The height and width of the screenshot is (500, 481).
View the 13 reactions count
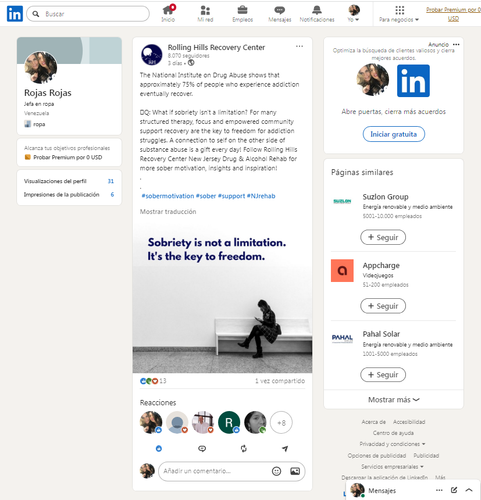pos(153,381)
